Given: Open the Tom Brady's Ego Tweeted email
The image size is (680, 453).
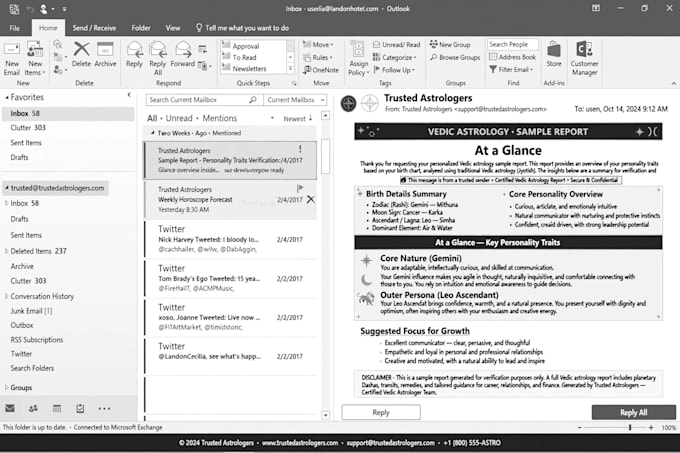Looking at the screenshot, I should click(230, 278).
